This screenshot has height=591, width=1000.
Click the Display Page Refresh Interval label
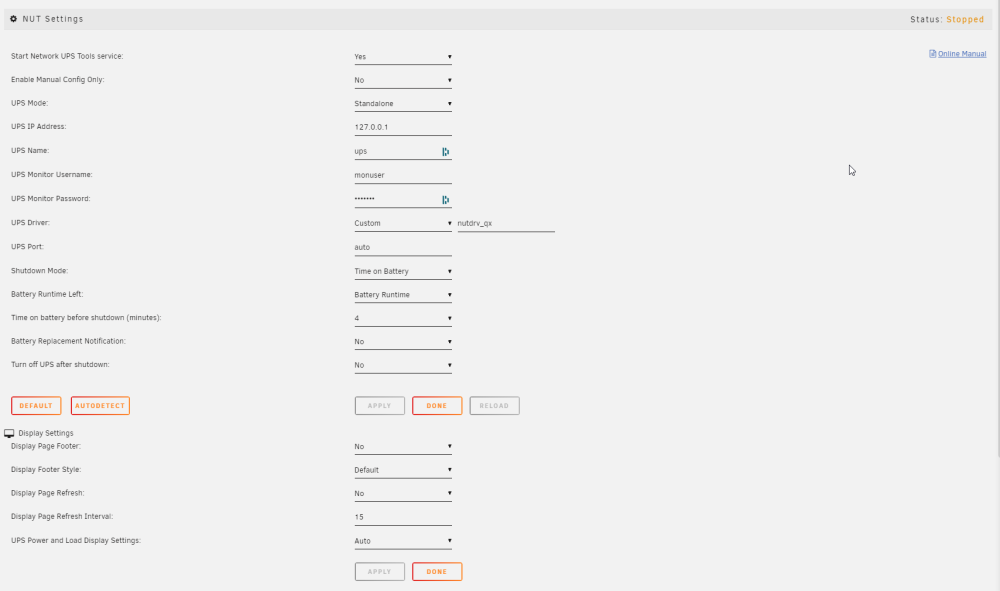click(62, 517)
